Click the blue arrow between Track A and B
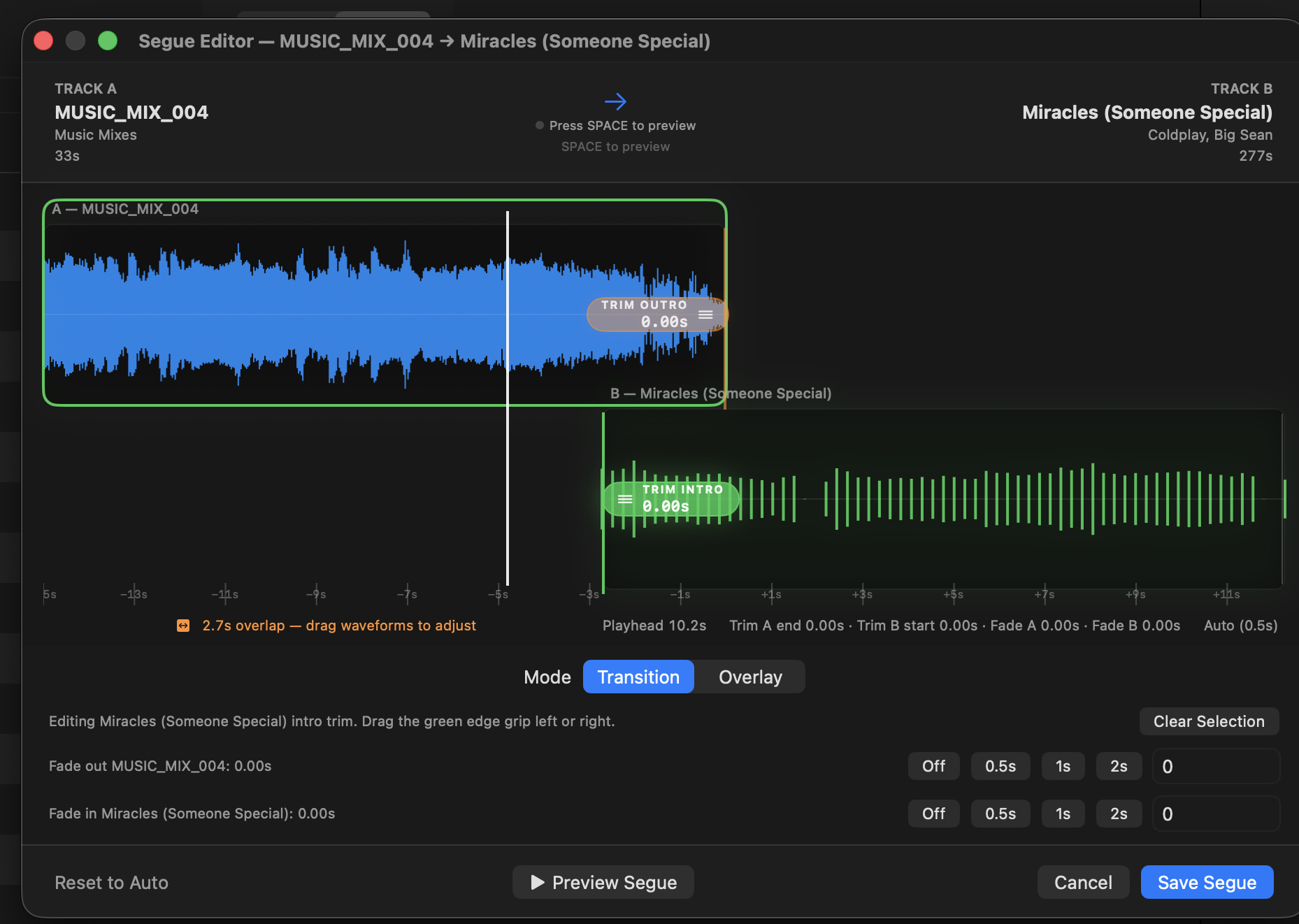Screen dimensions: 1299x924 pyautogui.click(x=615, y=102)
